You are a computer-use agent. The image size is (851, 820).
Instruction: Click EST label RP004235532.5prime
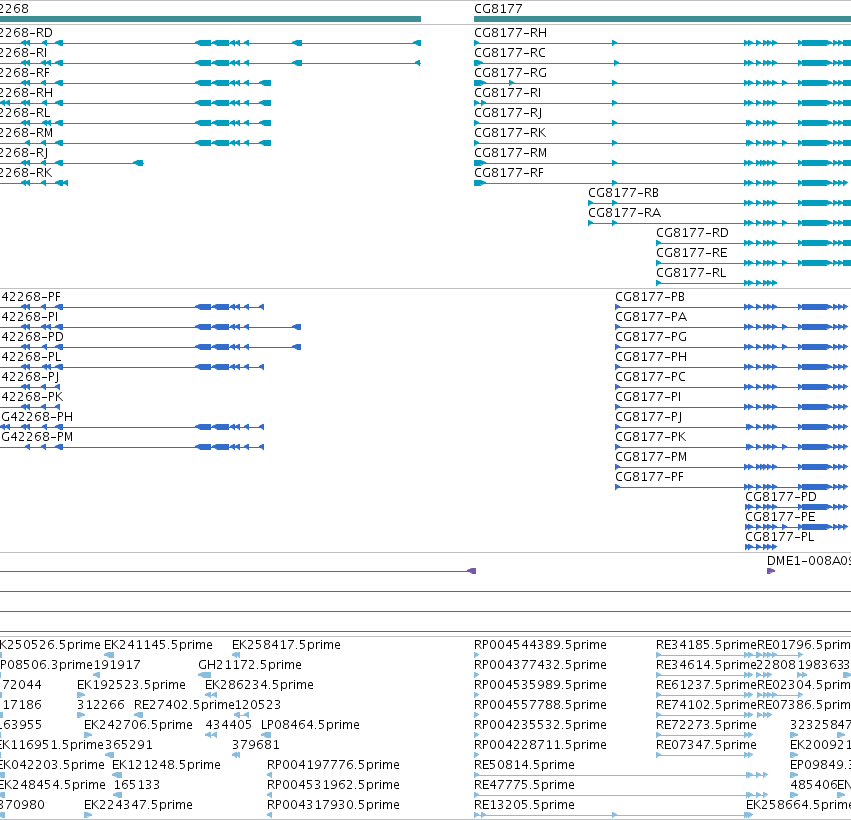[x=540, y=726]
